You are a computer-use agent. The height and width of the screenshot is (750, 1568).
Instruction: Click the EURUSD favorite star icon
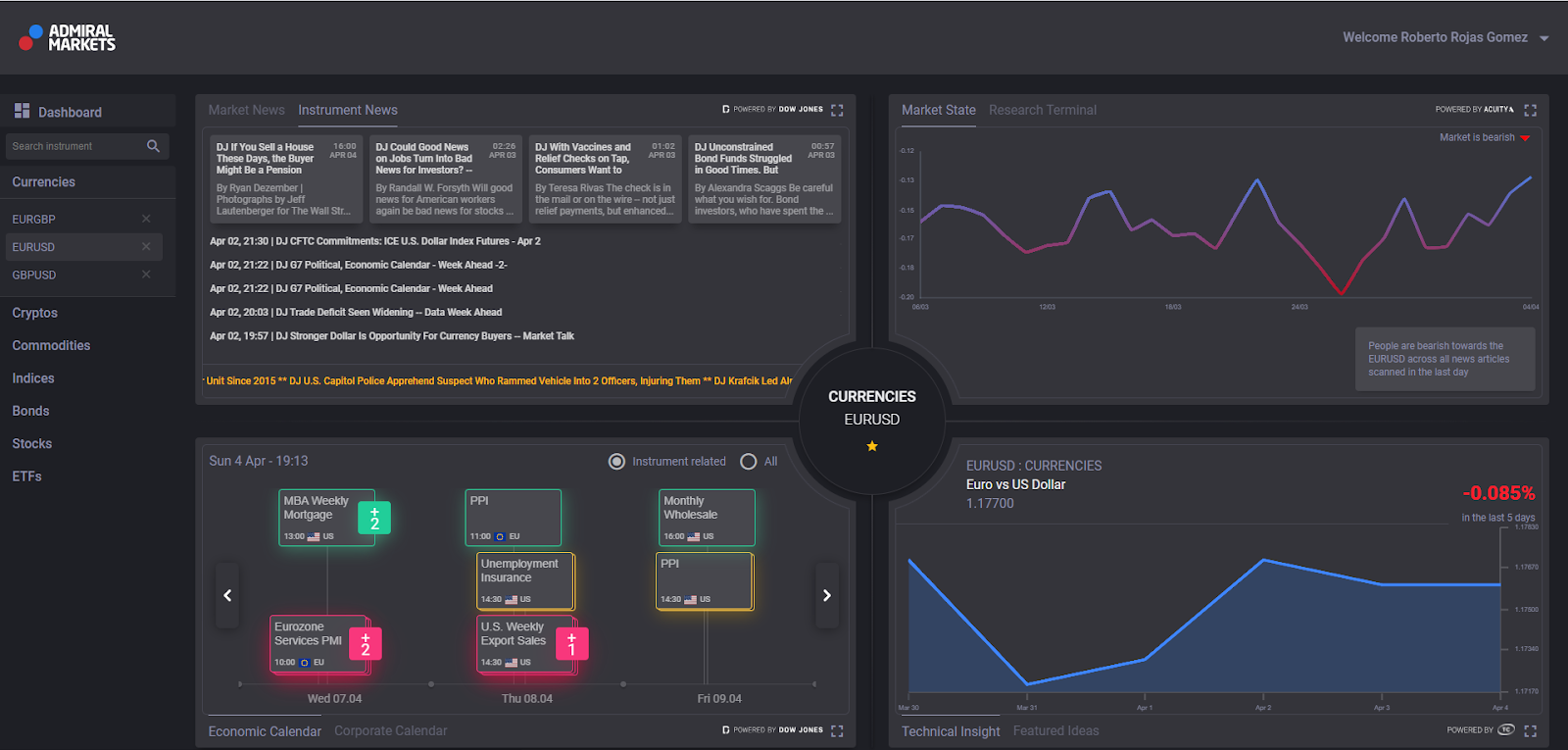coord(871,446)
